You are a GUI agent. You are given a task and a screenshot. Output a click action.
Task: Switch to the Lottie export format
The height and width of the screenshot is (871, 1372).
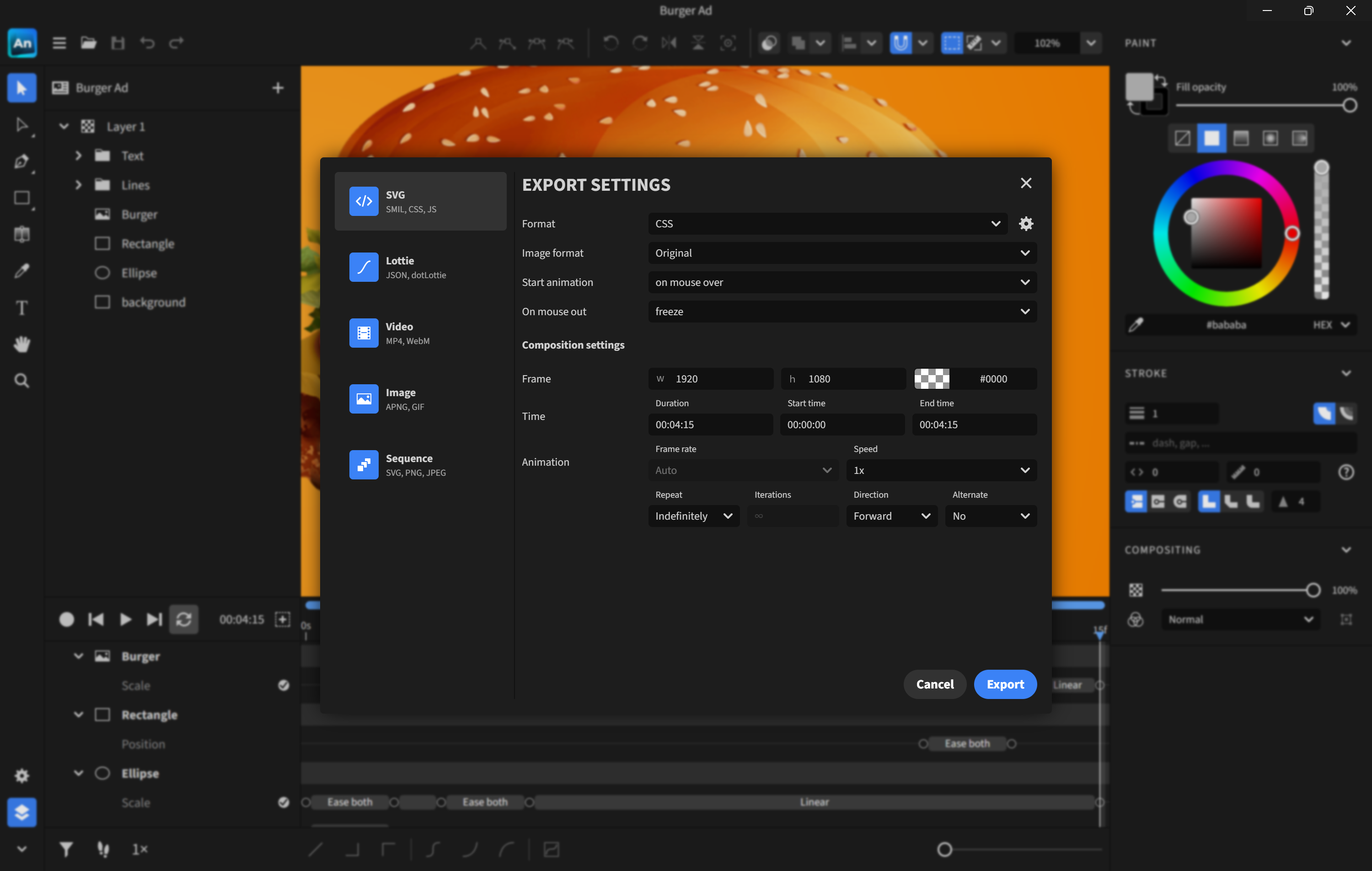pos(420,267)
